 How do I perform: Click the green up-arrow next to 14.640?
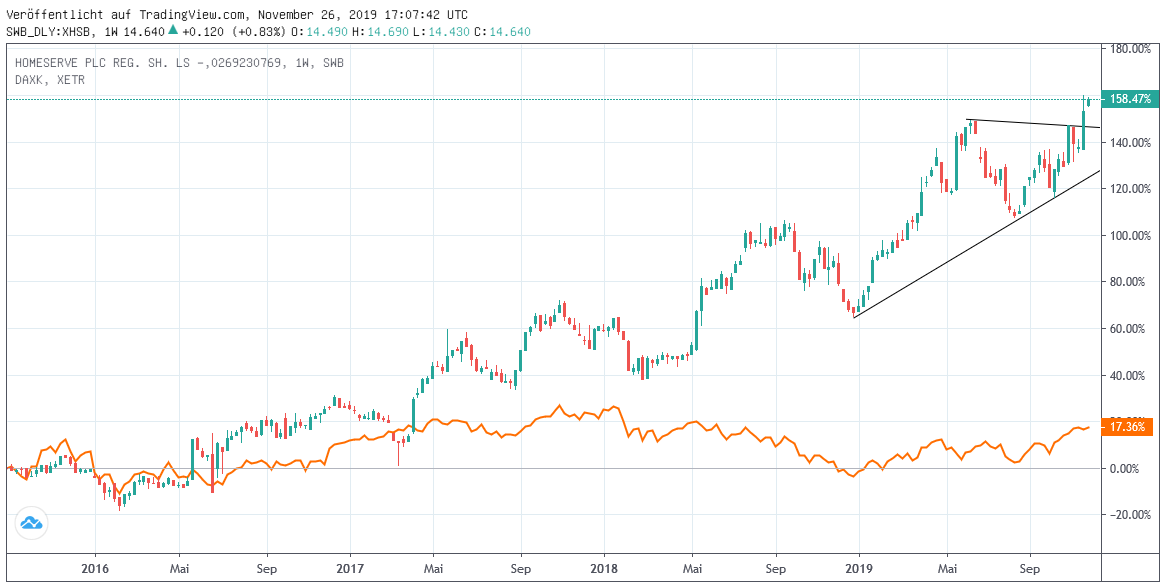click(x=173, y=31)
